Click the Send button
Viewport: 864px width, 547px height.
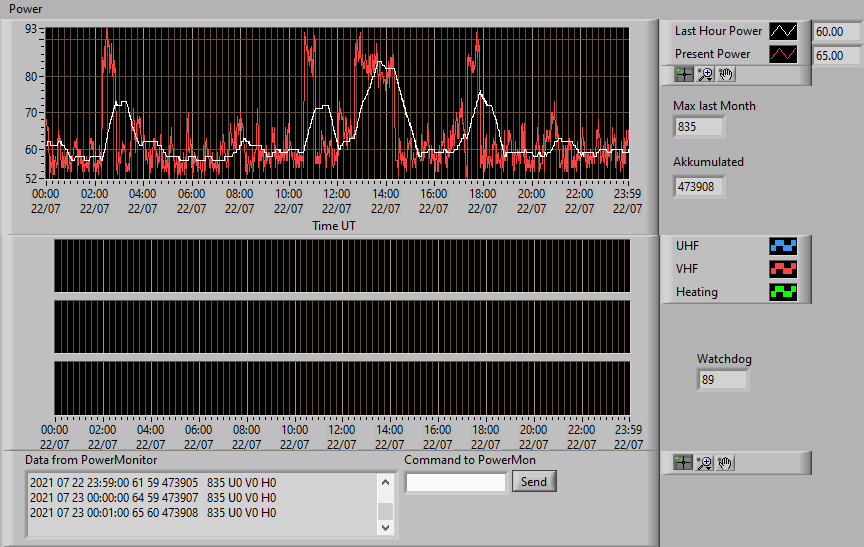[534, 481]
